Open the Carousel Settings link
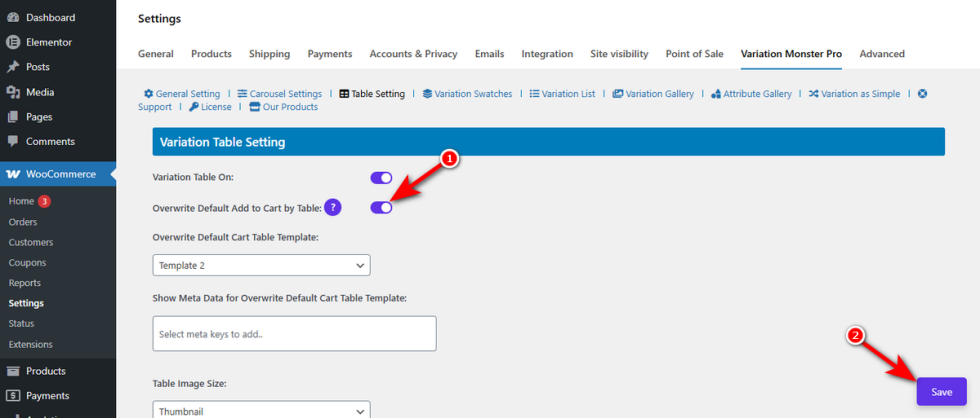Screen dimensions: 980x418 286,94
